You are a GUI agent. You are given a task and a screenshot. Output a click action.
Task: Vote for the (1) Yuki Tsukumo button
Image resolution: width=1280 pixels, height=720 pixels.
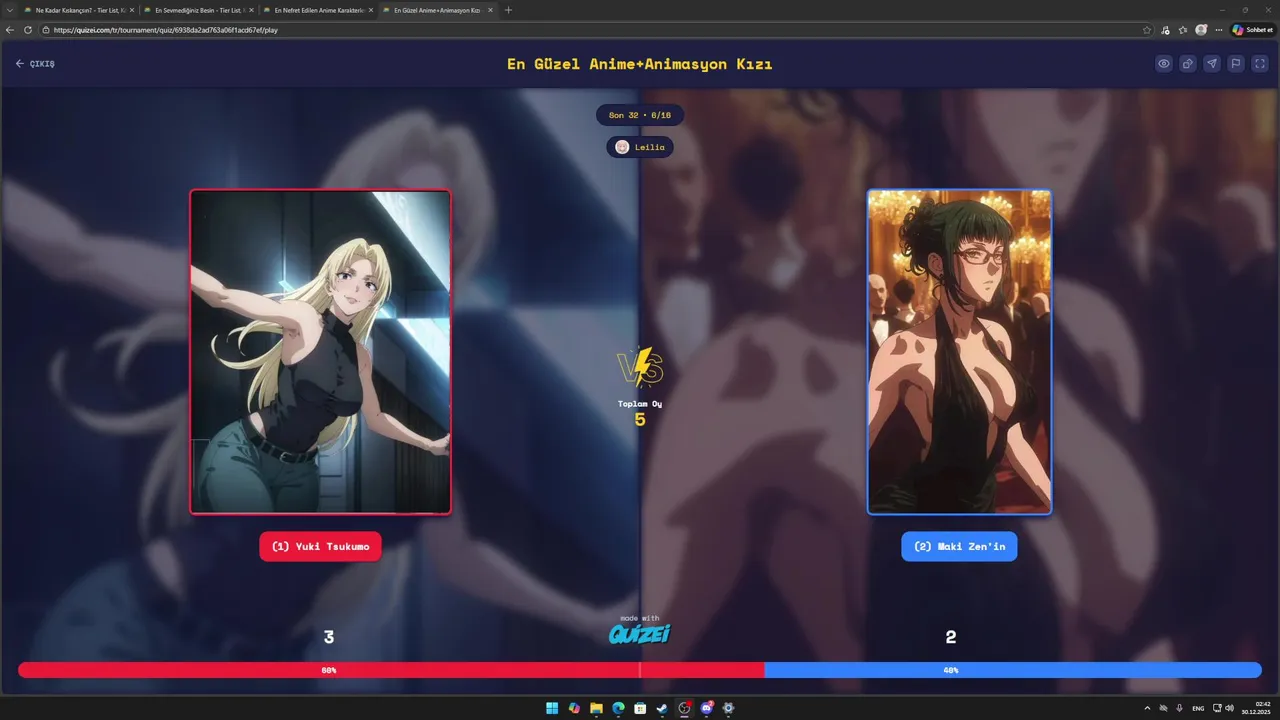click(320, 546)
